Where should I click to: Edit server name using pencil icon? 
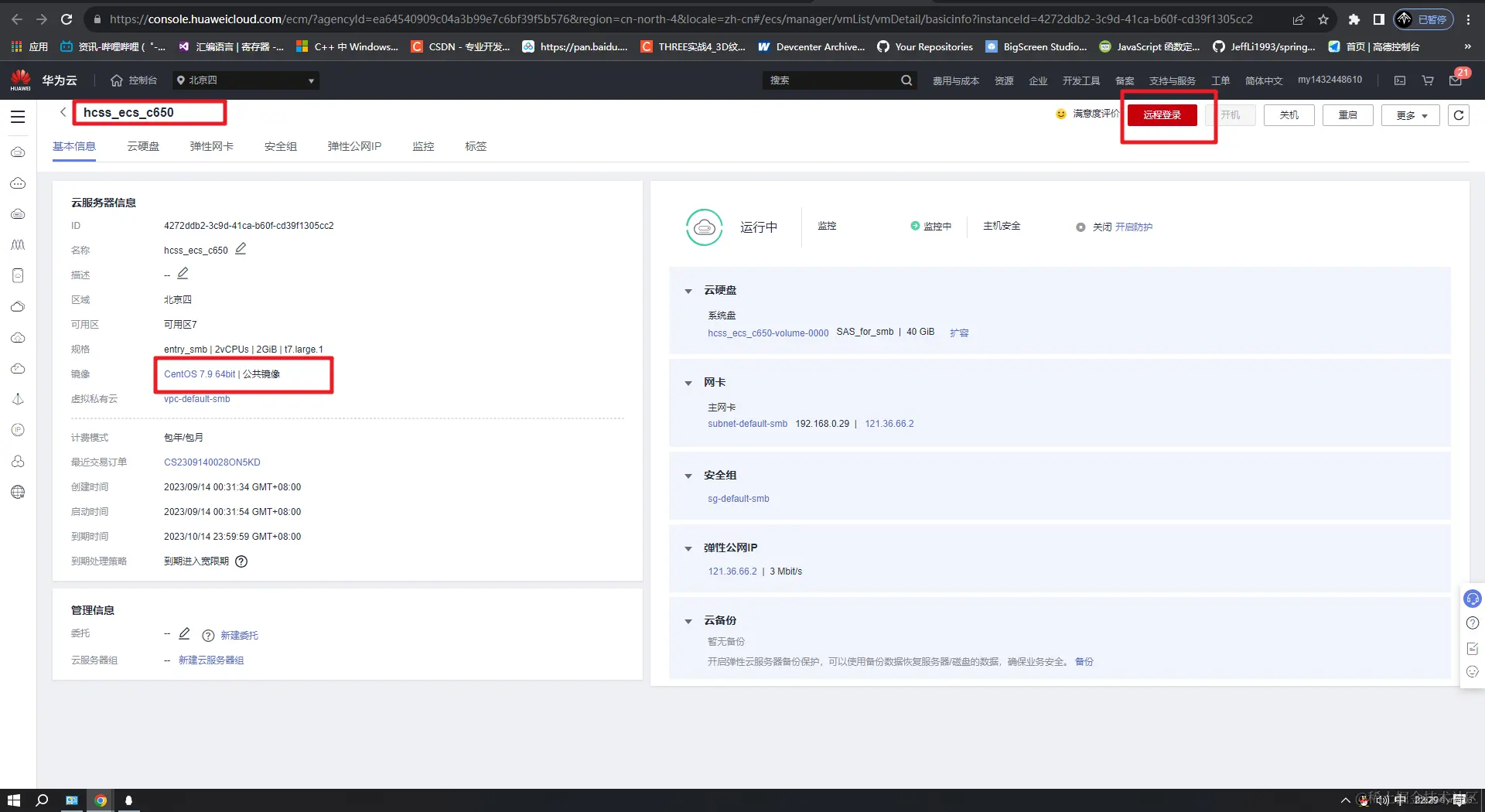tap(241, 249)
